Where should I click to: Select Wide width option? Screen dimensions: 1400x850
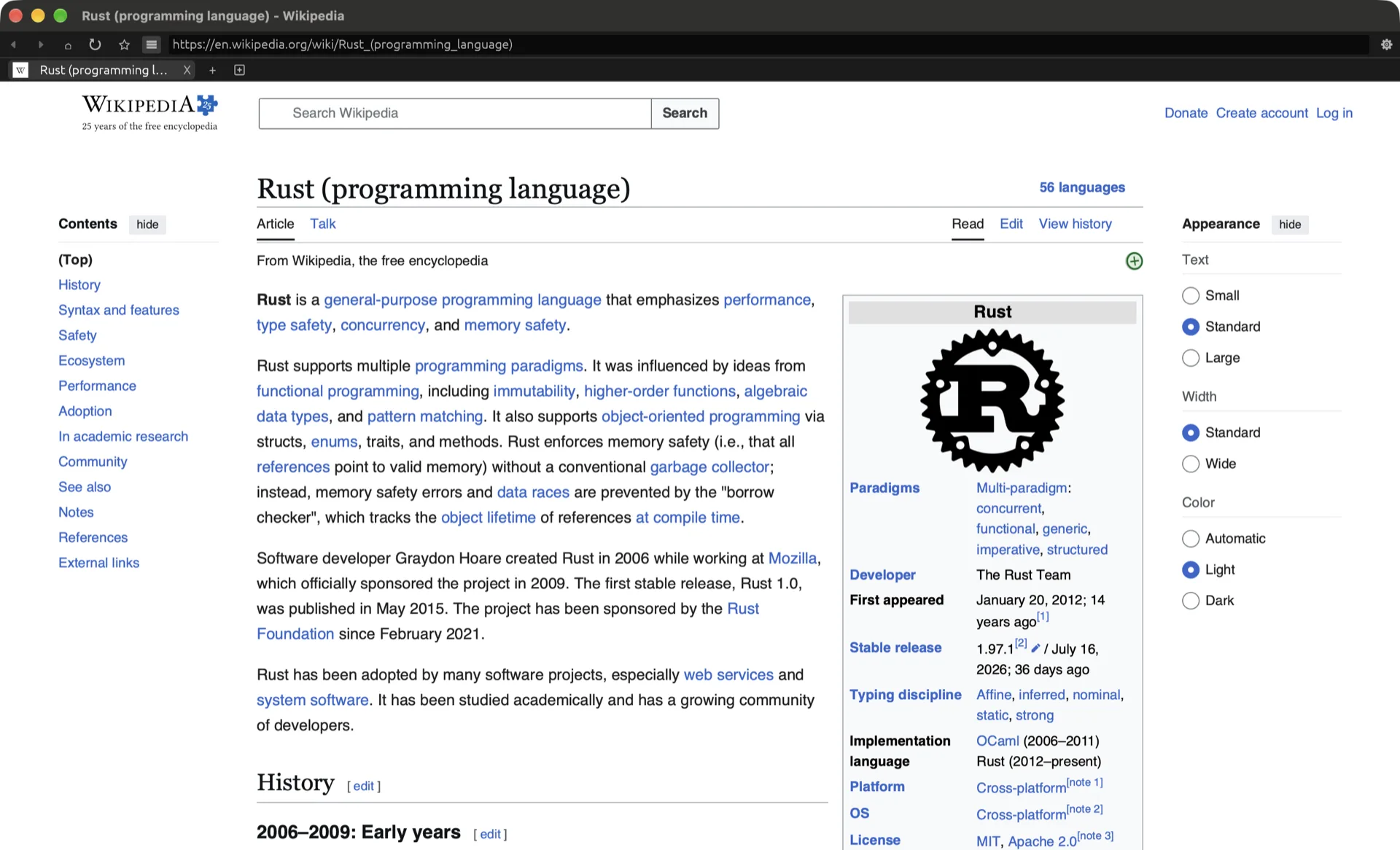[x=1191, y=464]
